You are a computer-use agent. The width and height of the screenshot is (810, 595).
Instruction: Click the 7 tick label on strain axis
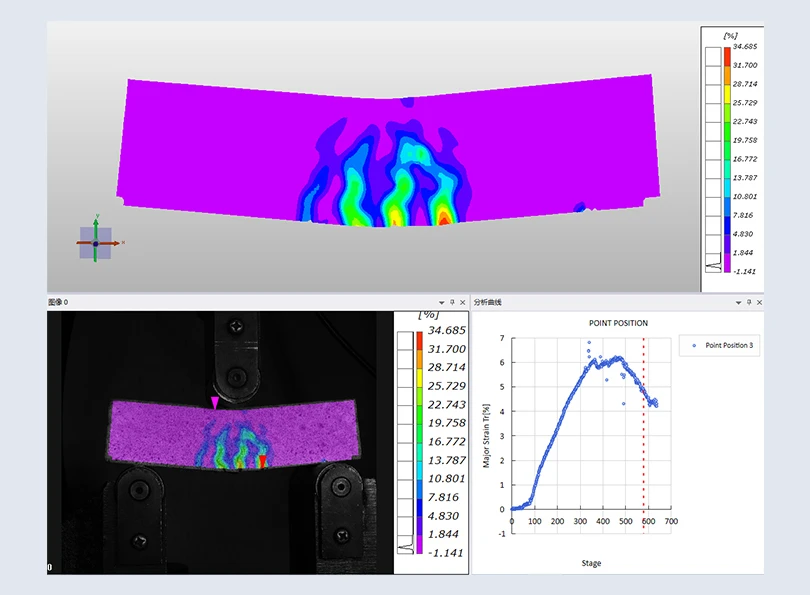coord(502,338)
